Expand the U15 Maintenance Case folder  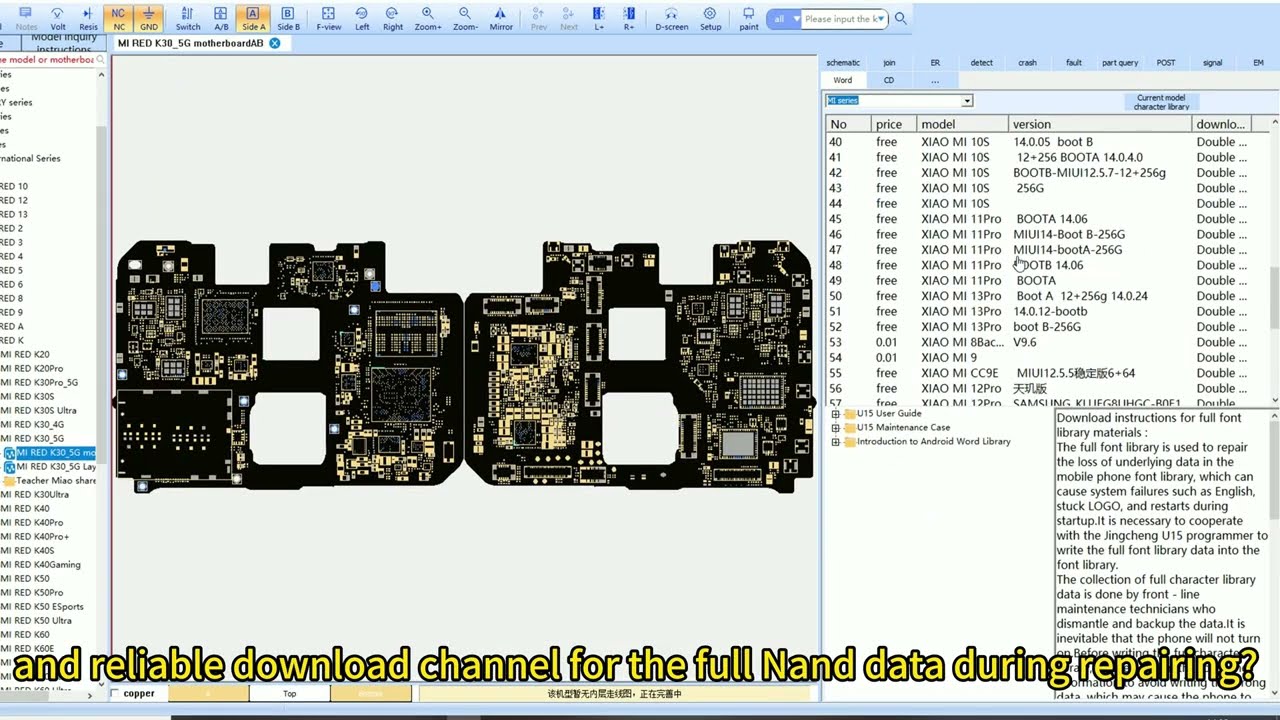[836, 427]
